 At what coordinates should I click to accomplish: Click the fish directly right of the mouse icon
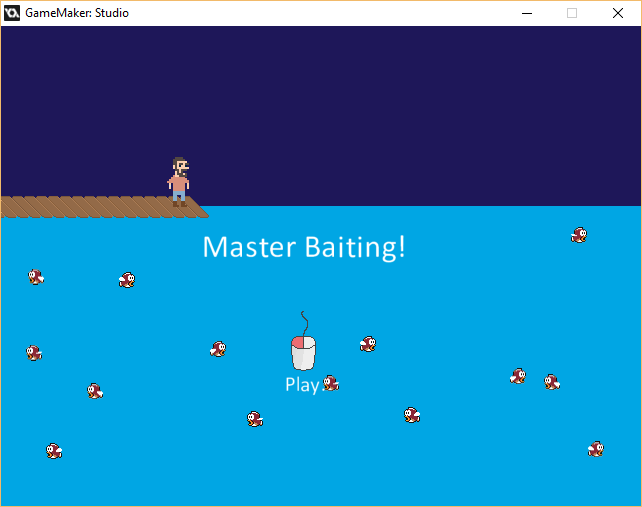368,344
